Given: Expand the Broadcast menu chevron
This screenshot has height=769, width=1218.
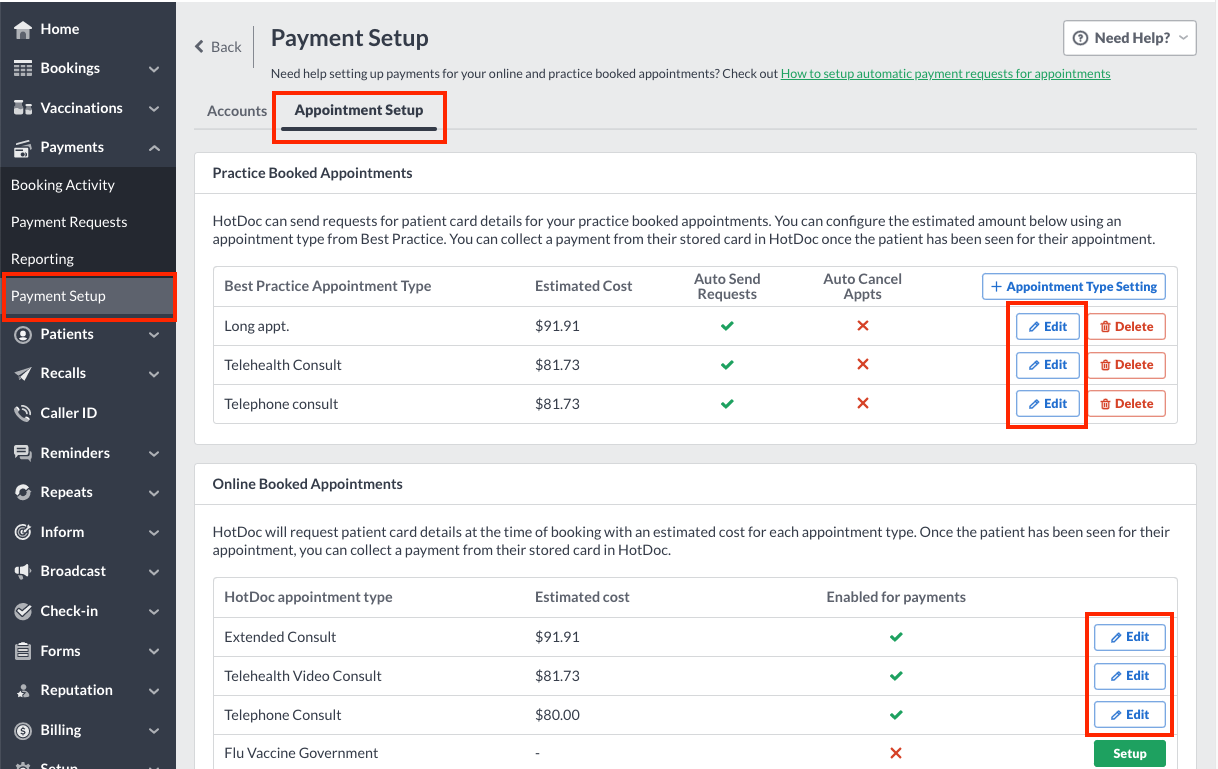Looking at the screenshot, I should (154, 572).
